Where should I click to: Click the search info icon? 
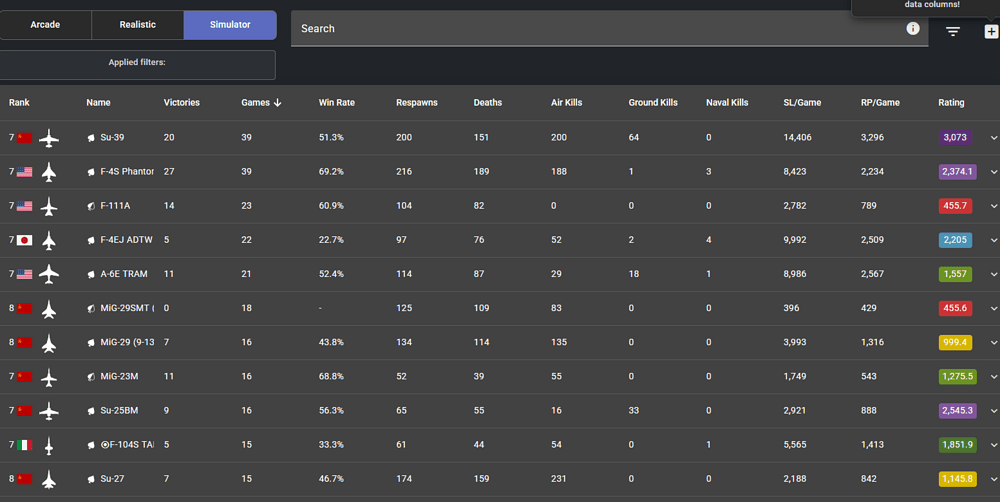[x=913, y=28]
